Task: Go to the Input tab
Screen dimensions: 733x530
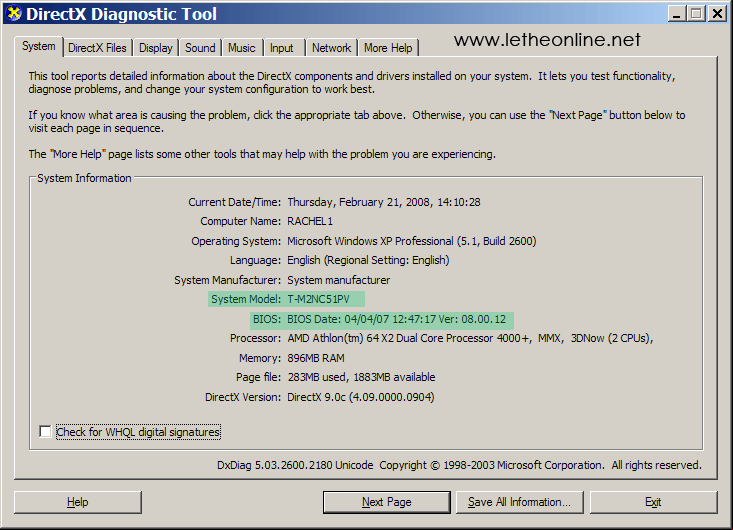Action: click(281, 48)
